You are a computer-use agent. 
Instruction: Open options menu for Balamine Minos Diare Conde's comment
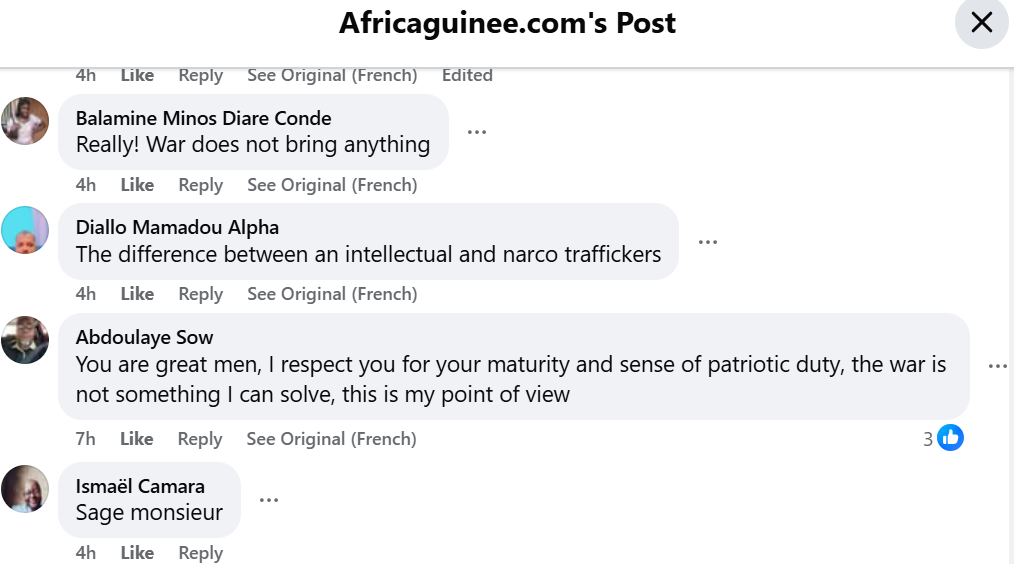477,132
